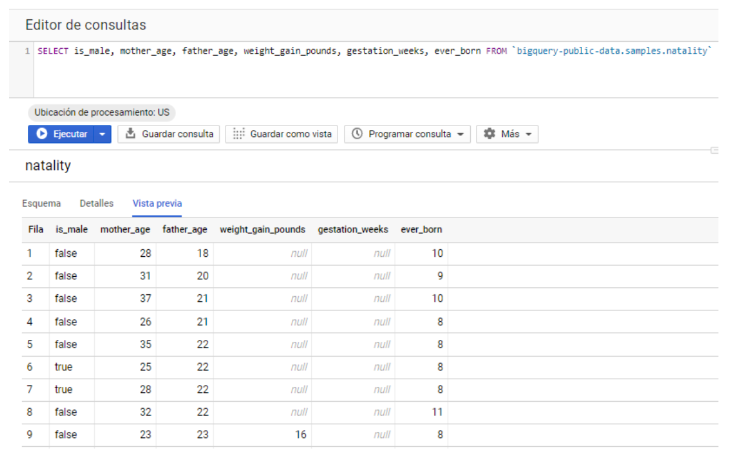Click father_age value 20 in row 2
Screen dimensions: 732x462
point(203,276)
